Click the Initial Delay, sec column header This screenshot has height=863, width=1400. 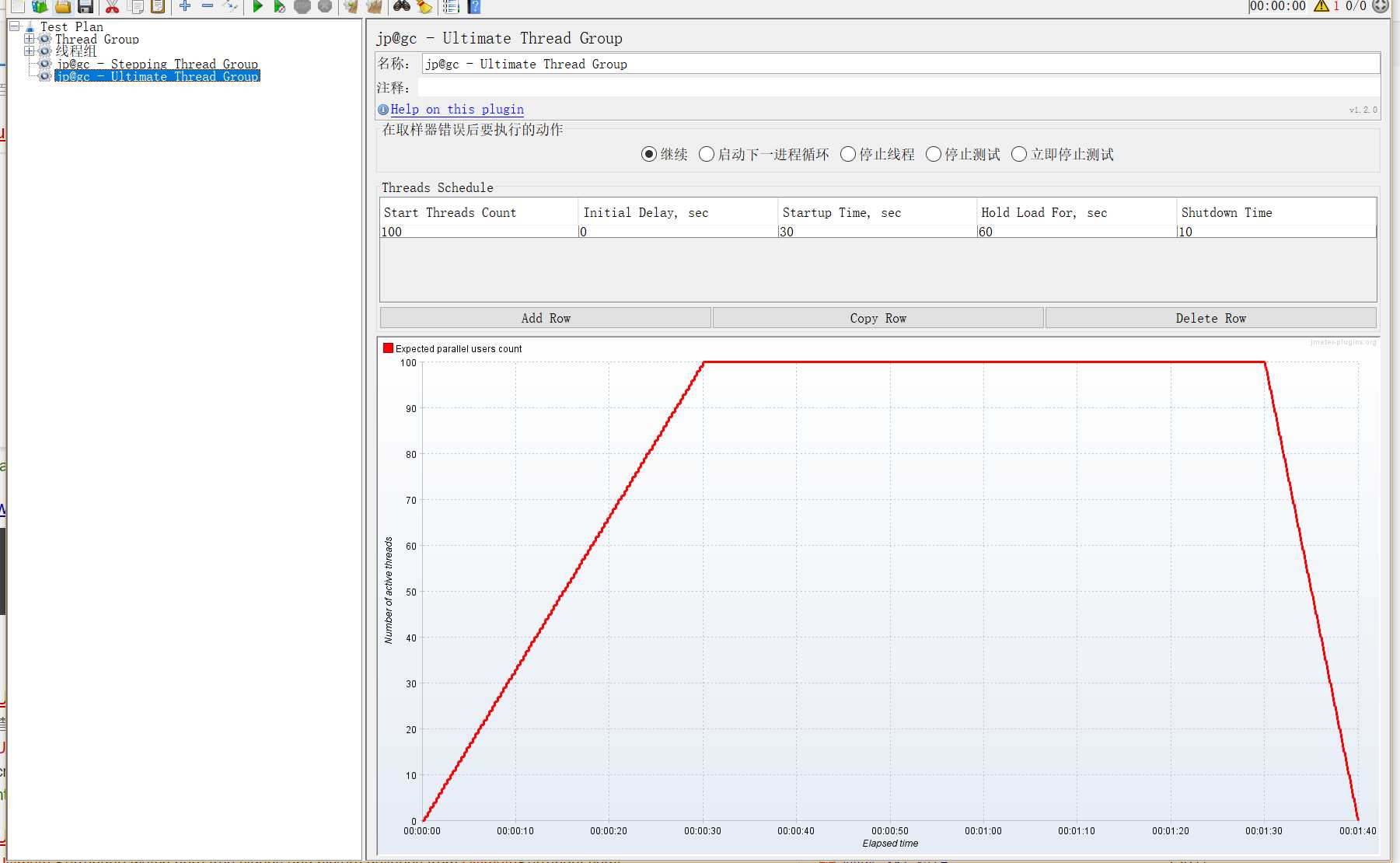(678, 212)
